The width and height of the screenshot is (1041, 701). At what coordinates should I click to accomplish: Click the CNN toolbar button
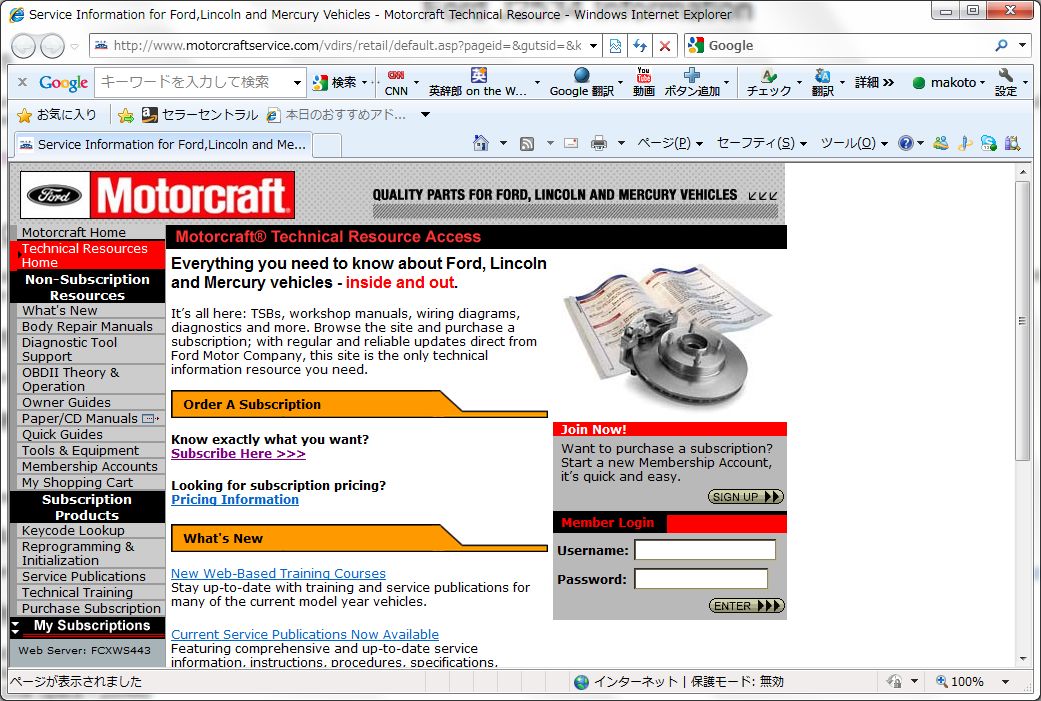tap(396, 83)
